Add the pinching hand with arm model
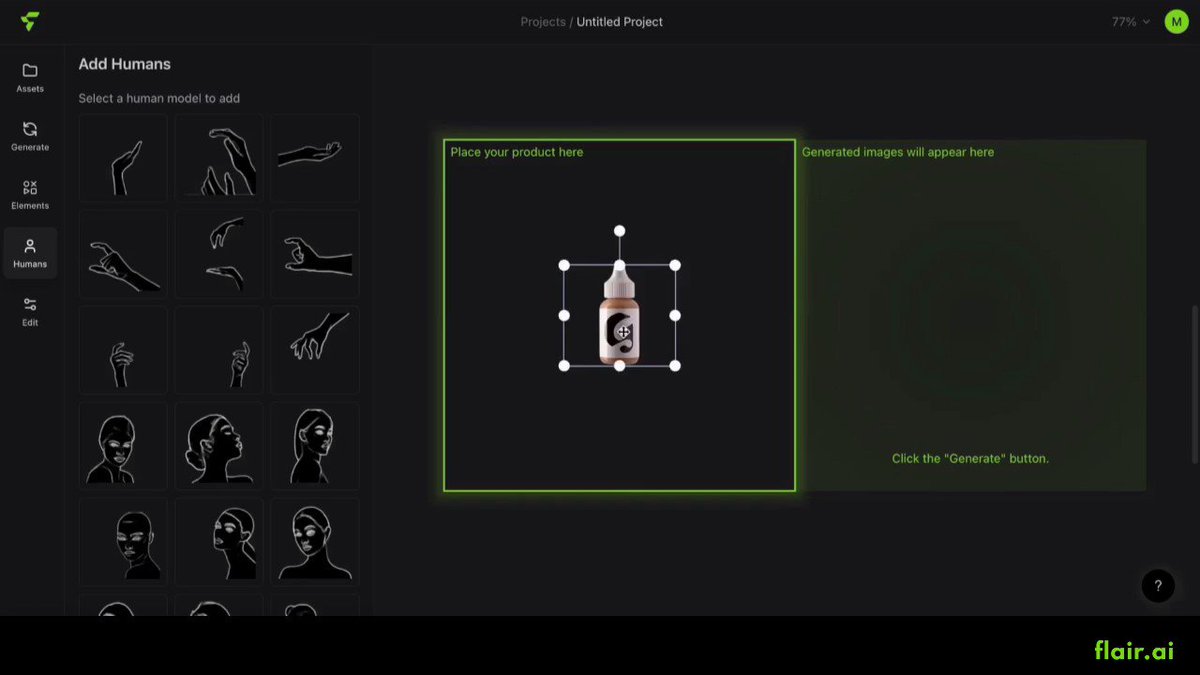 (x=315, y=254)
